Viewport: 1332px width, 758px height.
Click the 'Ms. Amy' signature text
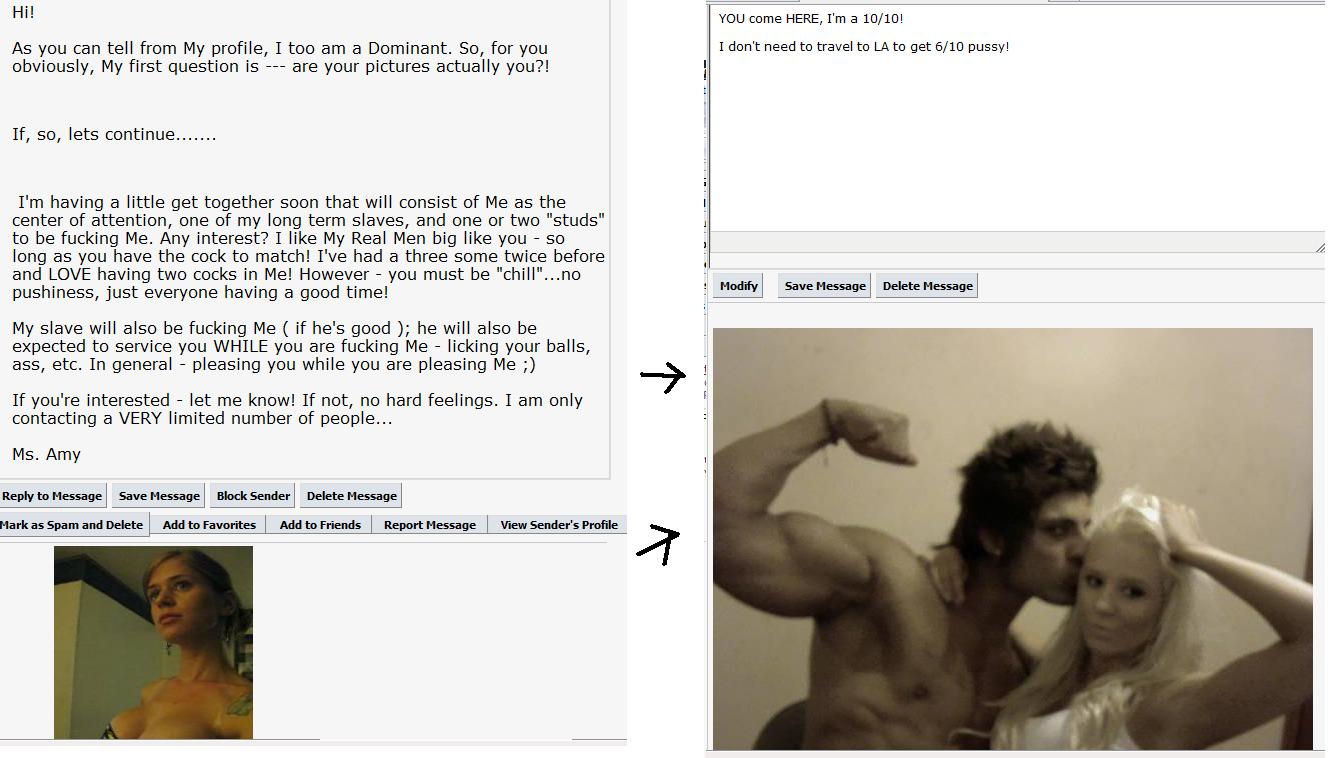pos(46,455)
